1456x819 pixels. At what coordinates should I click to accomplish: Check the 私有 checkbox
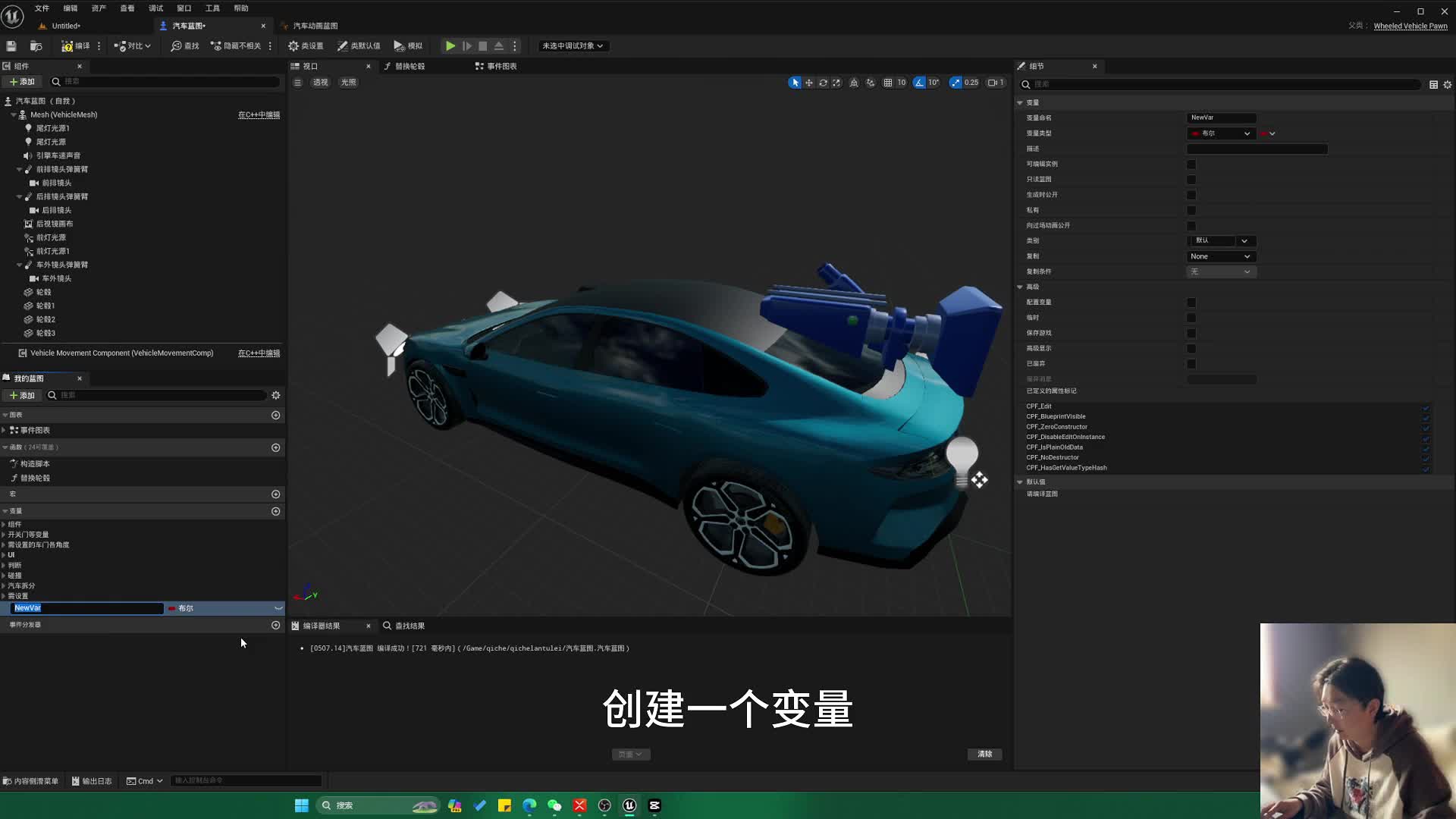(1191, 211)
